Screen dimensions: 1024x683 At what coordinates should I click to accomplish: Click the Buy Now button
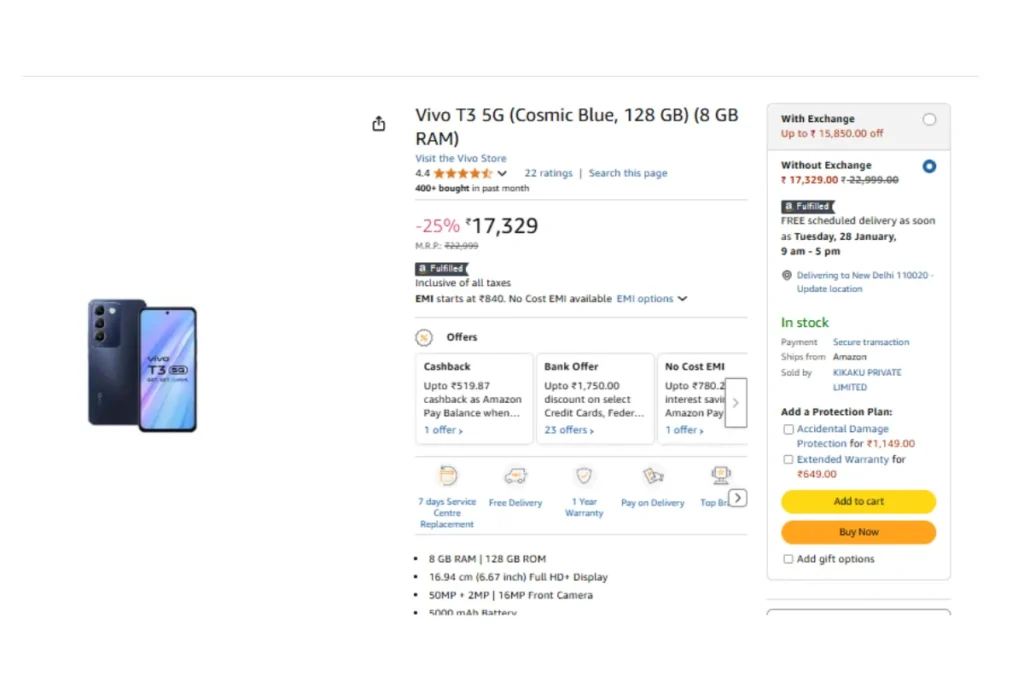[858, 532]
